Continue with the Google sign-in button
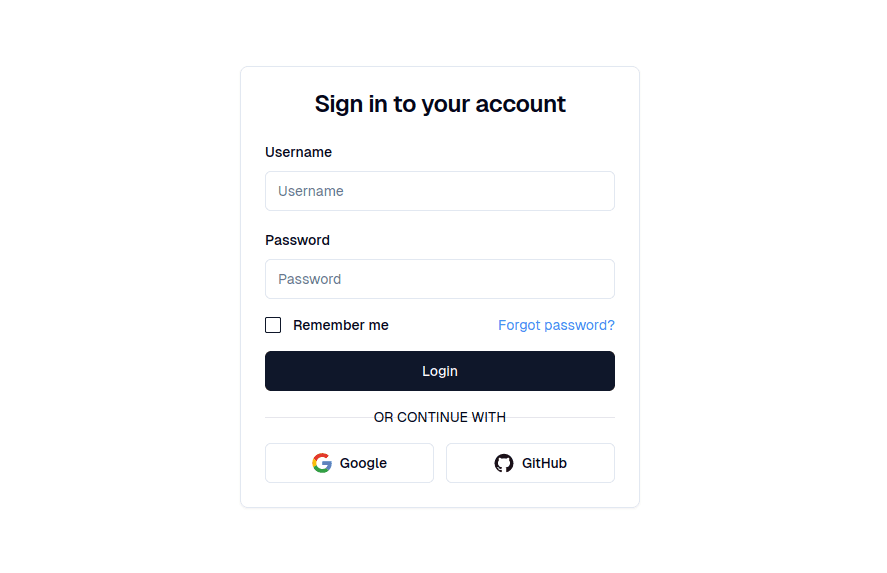The image size is (887, 573). pyautogui.click(x=349, y=463)
